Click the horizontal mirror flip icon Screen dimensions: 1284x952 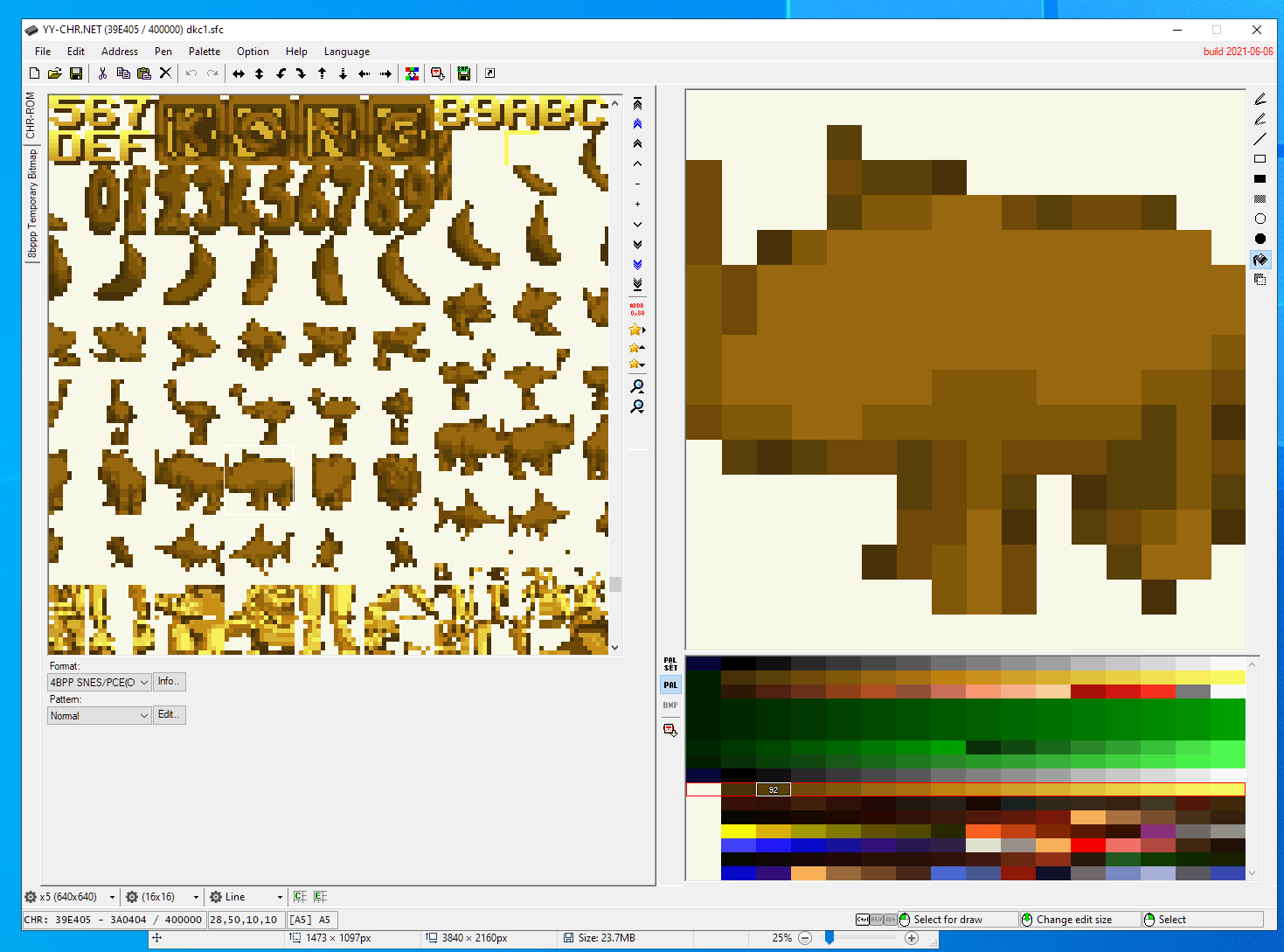[x=238, y=73]
